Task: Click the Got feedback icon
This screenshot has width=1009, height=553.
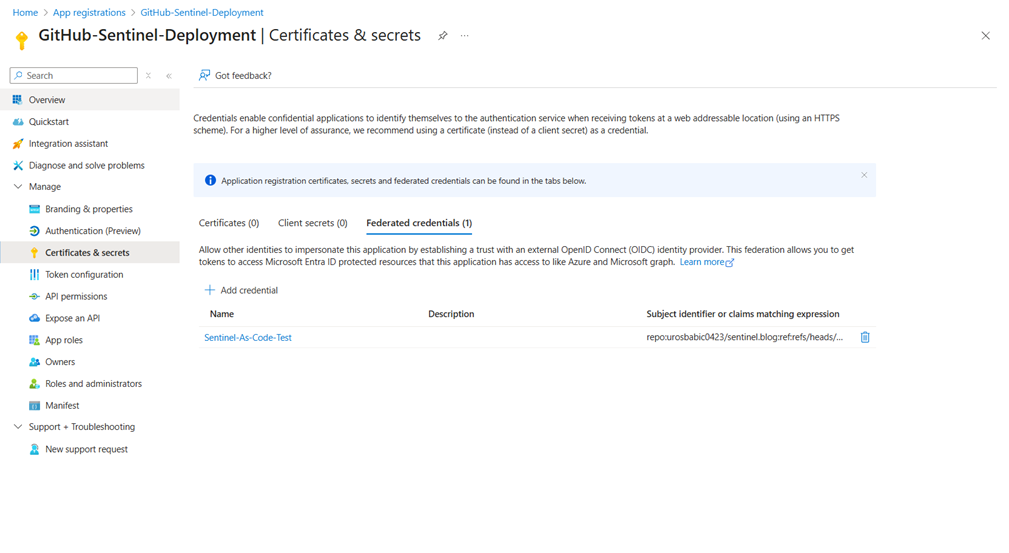Action: click(205, 76)
